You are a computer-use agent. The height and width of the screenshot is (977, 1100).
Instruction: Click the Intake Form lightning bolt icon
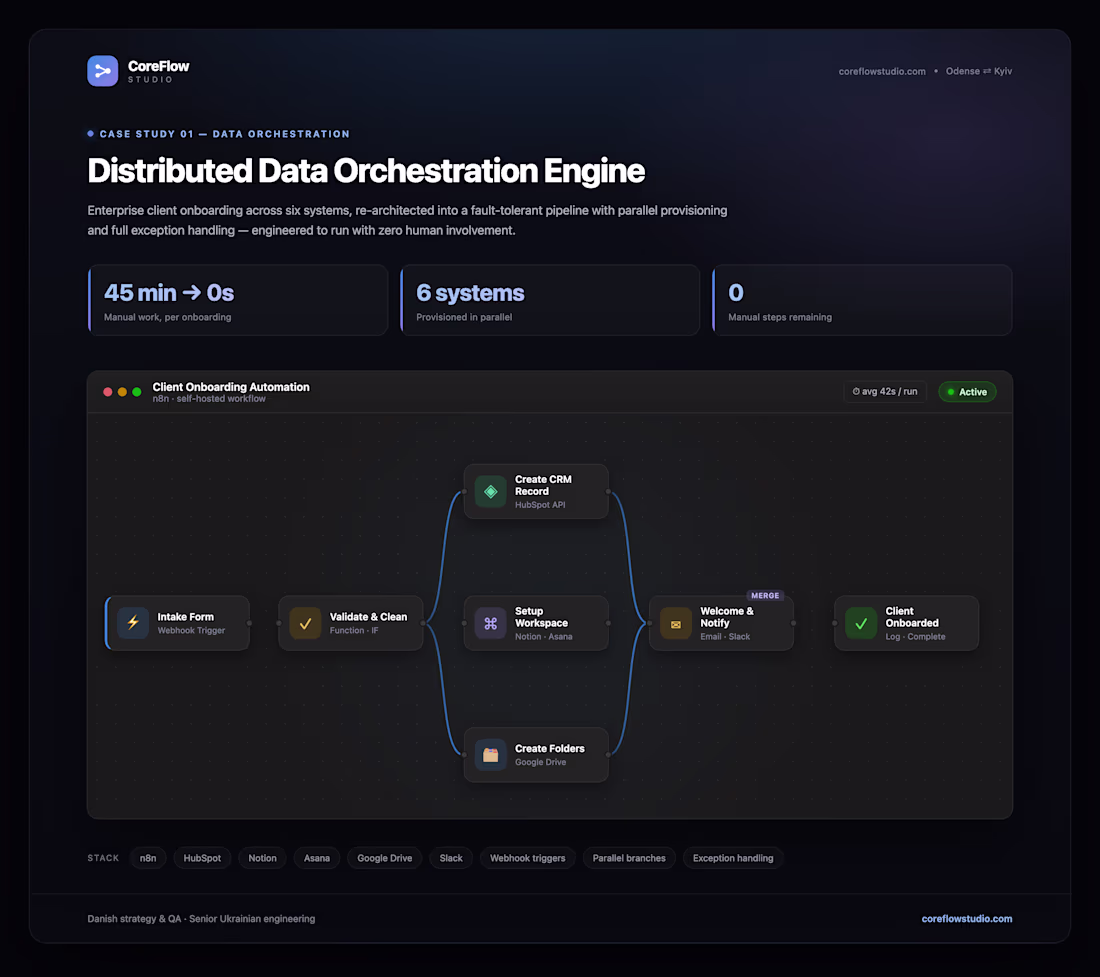[133, 623]
